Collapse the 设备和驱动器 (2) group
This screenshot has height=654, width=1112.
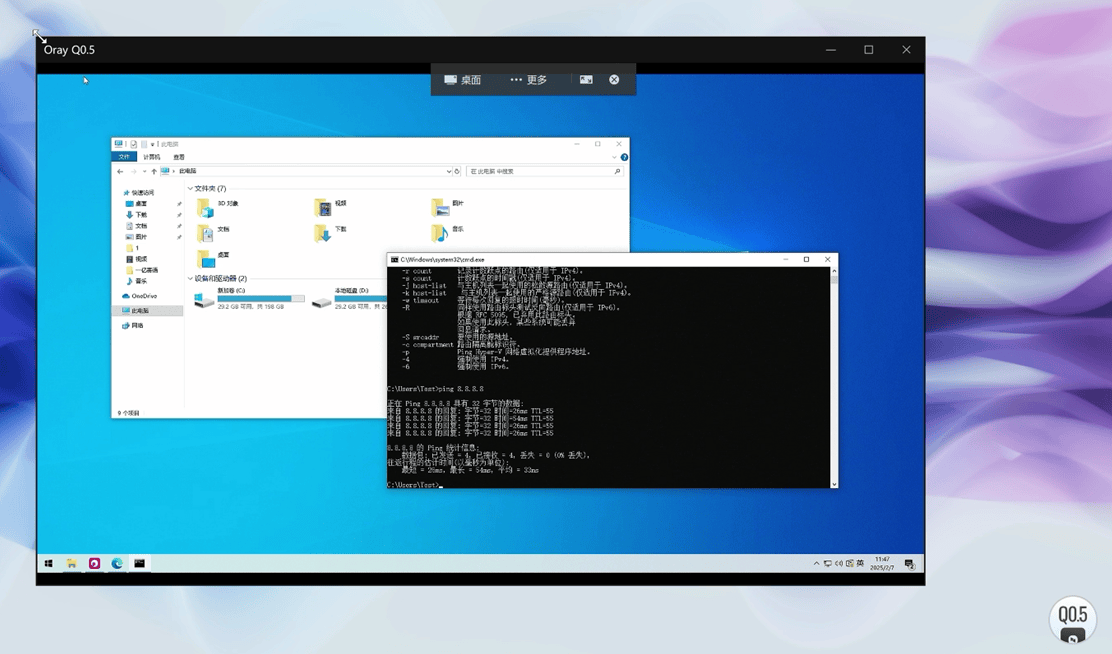[x=190, y=279]
